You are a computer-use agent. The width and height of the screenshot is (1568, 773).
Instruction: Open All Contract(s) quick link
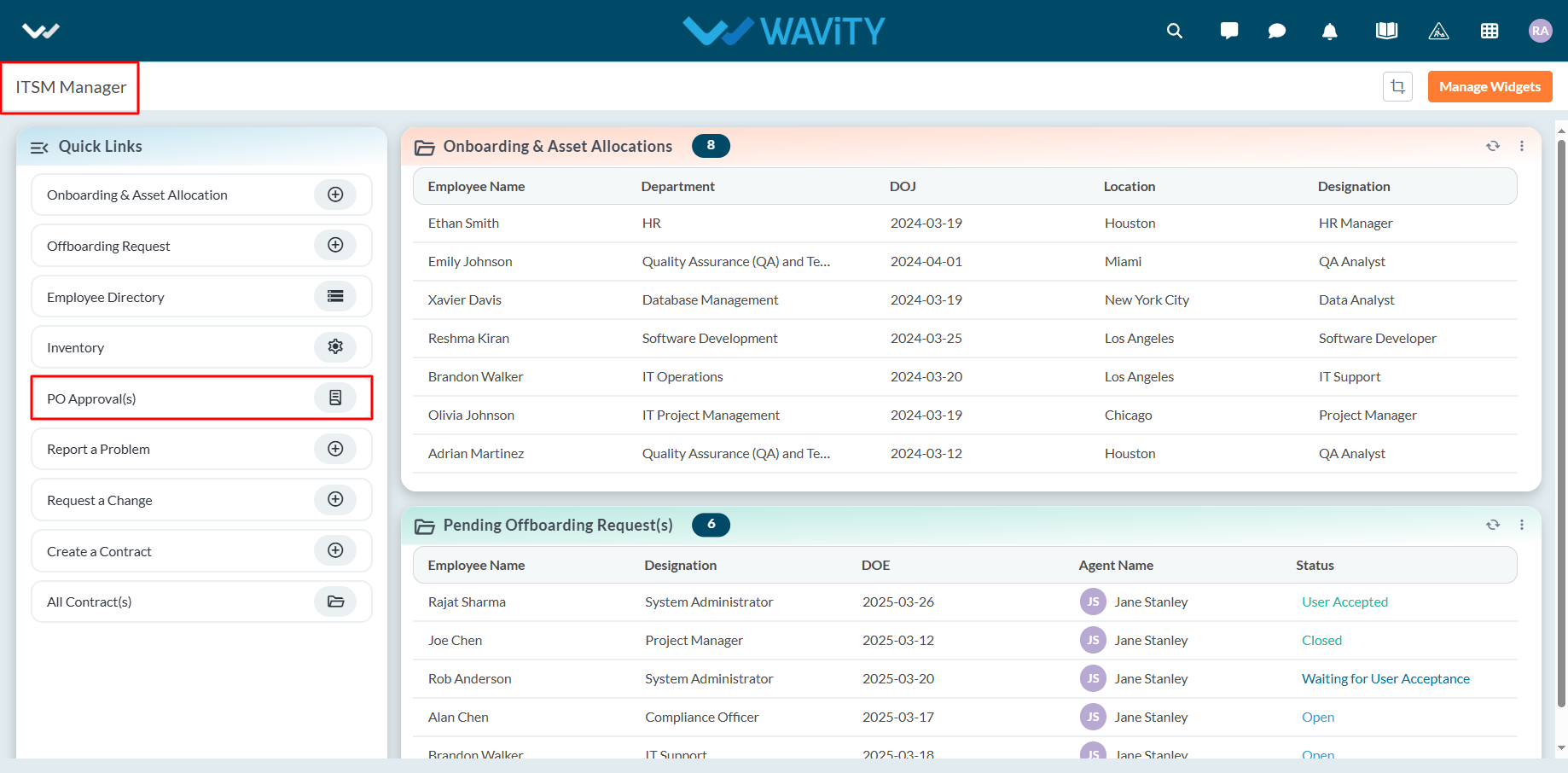201,602
